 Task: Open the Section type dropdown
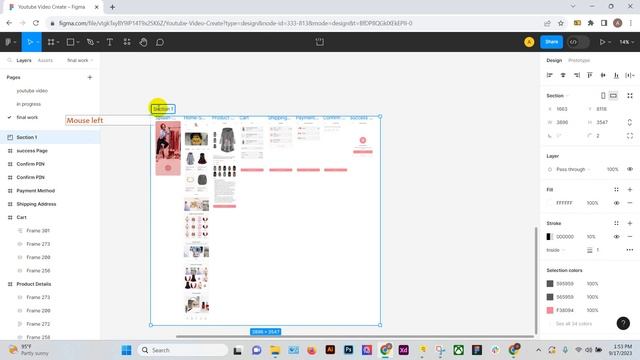(558, 96)
